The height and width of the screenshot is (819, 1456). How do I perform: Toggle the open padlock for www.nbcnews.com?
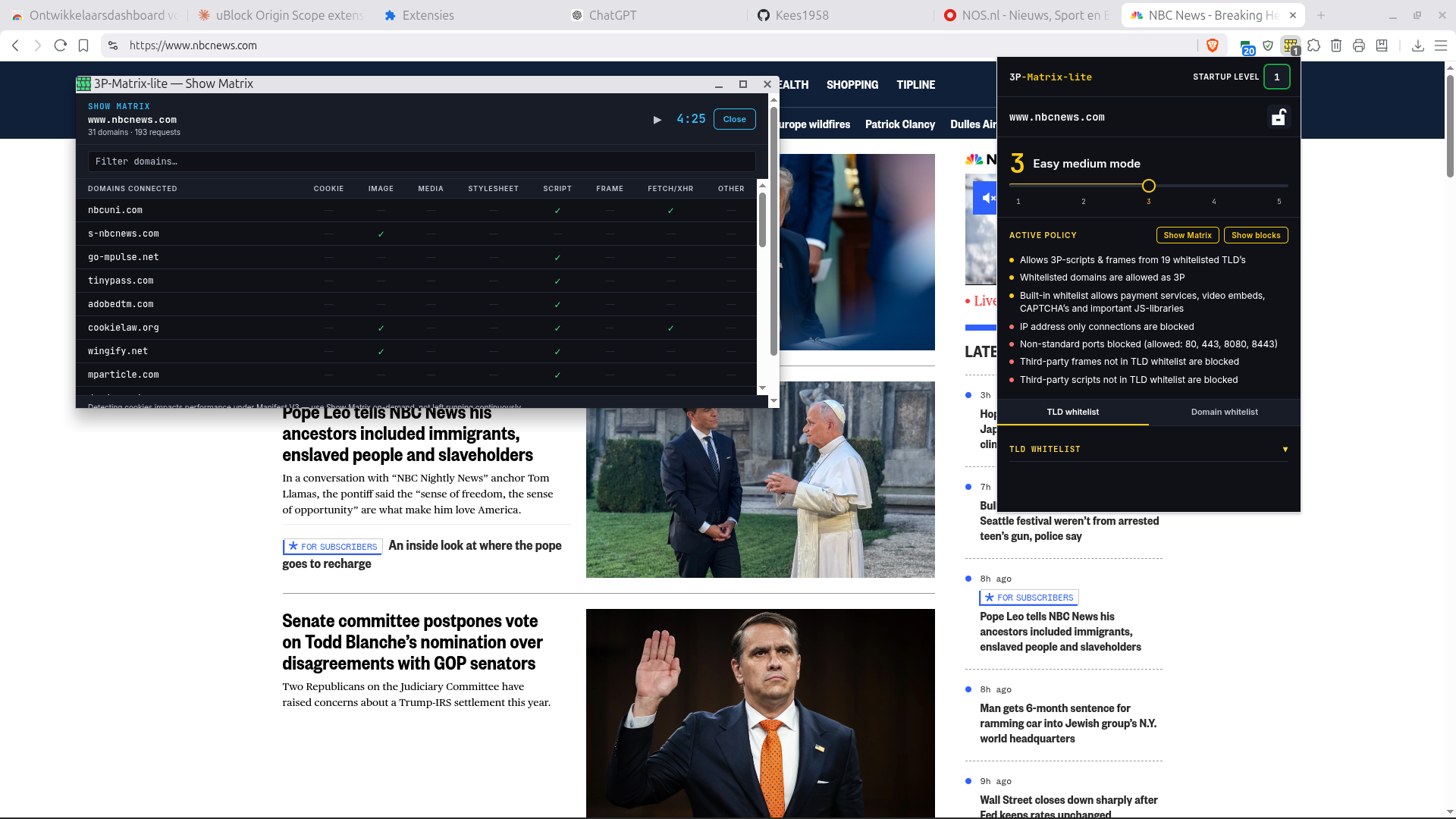click(x=1279, y=118)
